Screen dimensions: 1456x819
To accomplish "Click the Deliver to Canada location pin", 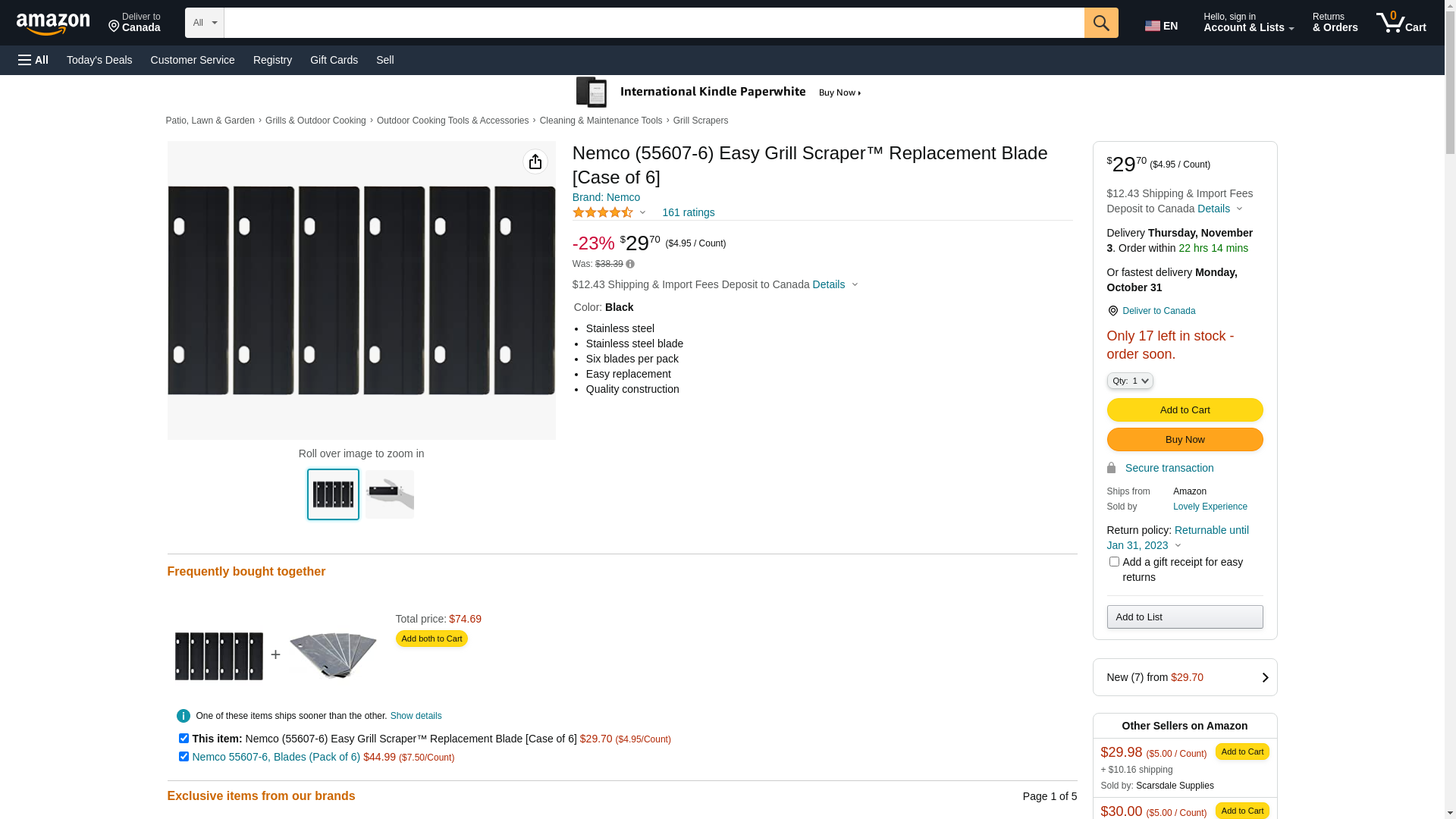I will [x=1112, y=311].
